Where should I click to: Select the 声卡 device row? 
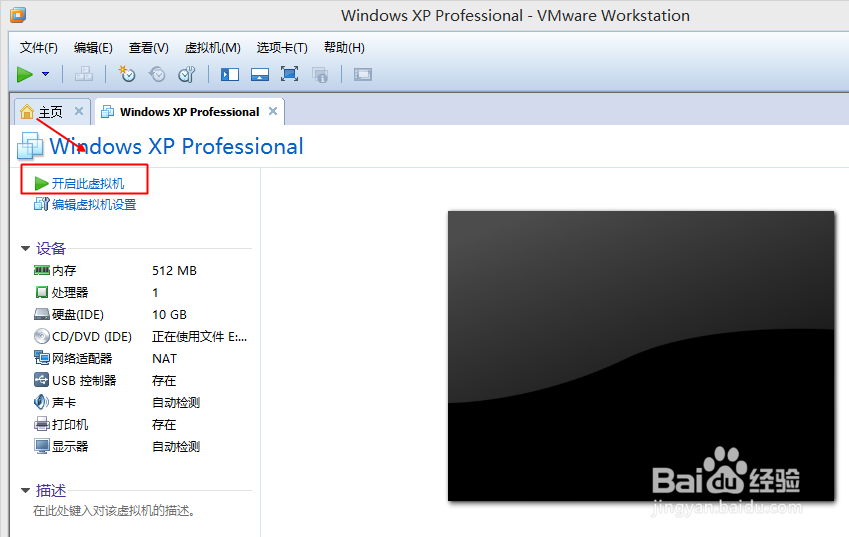tap(142, 402)
